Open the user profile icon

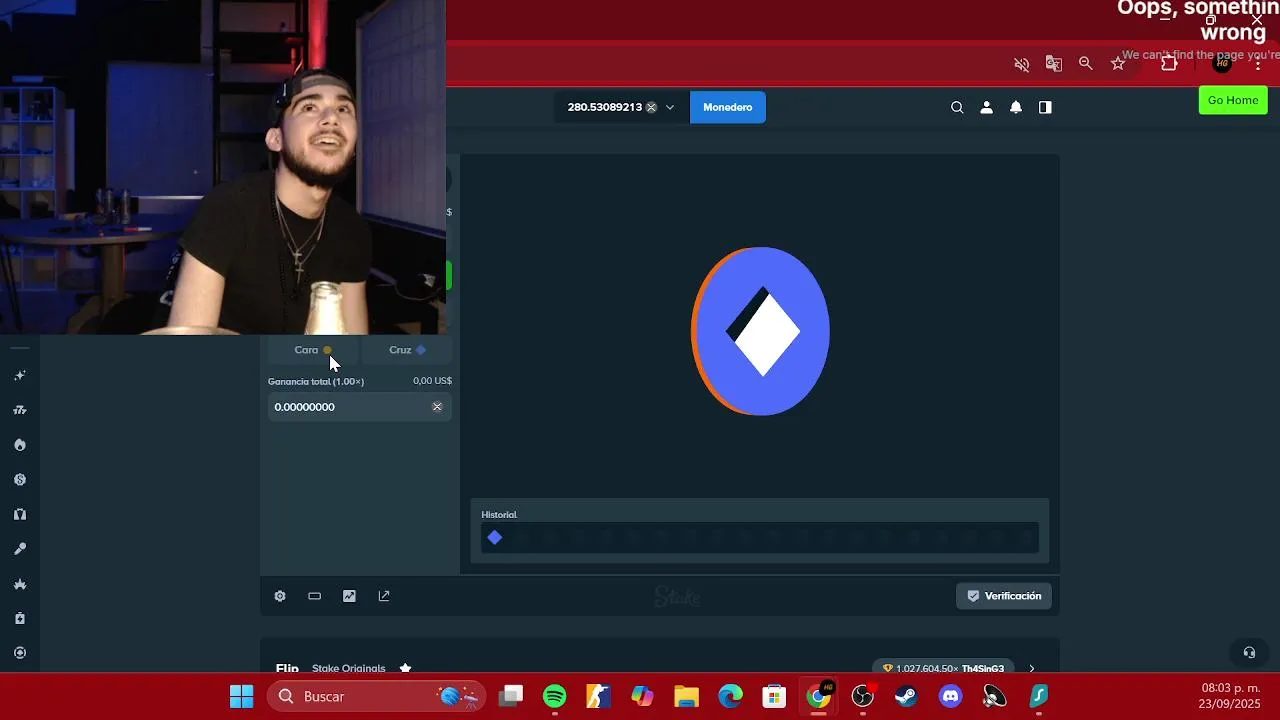click(x=986, y=107)
